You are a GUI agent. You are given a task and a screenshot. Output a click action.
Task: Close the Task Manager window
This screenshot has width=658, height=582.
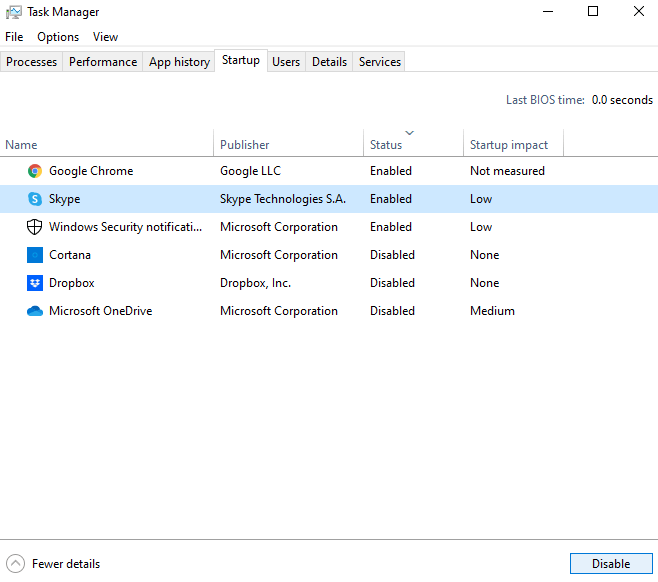point(639,11)
